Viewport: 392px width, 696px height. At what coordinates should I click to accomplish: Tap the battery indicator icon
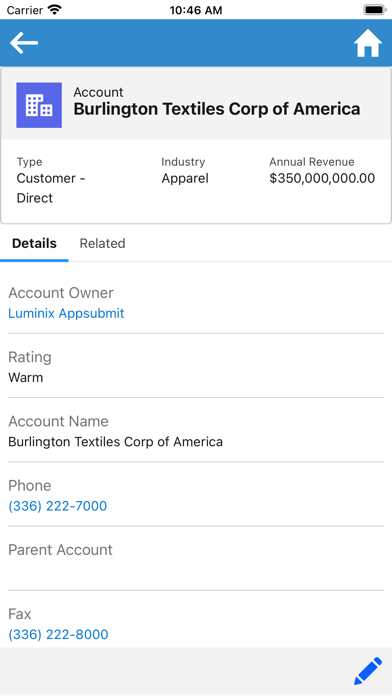(x=375, y=10)
